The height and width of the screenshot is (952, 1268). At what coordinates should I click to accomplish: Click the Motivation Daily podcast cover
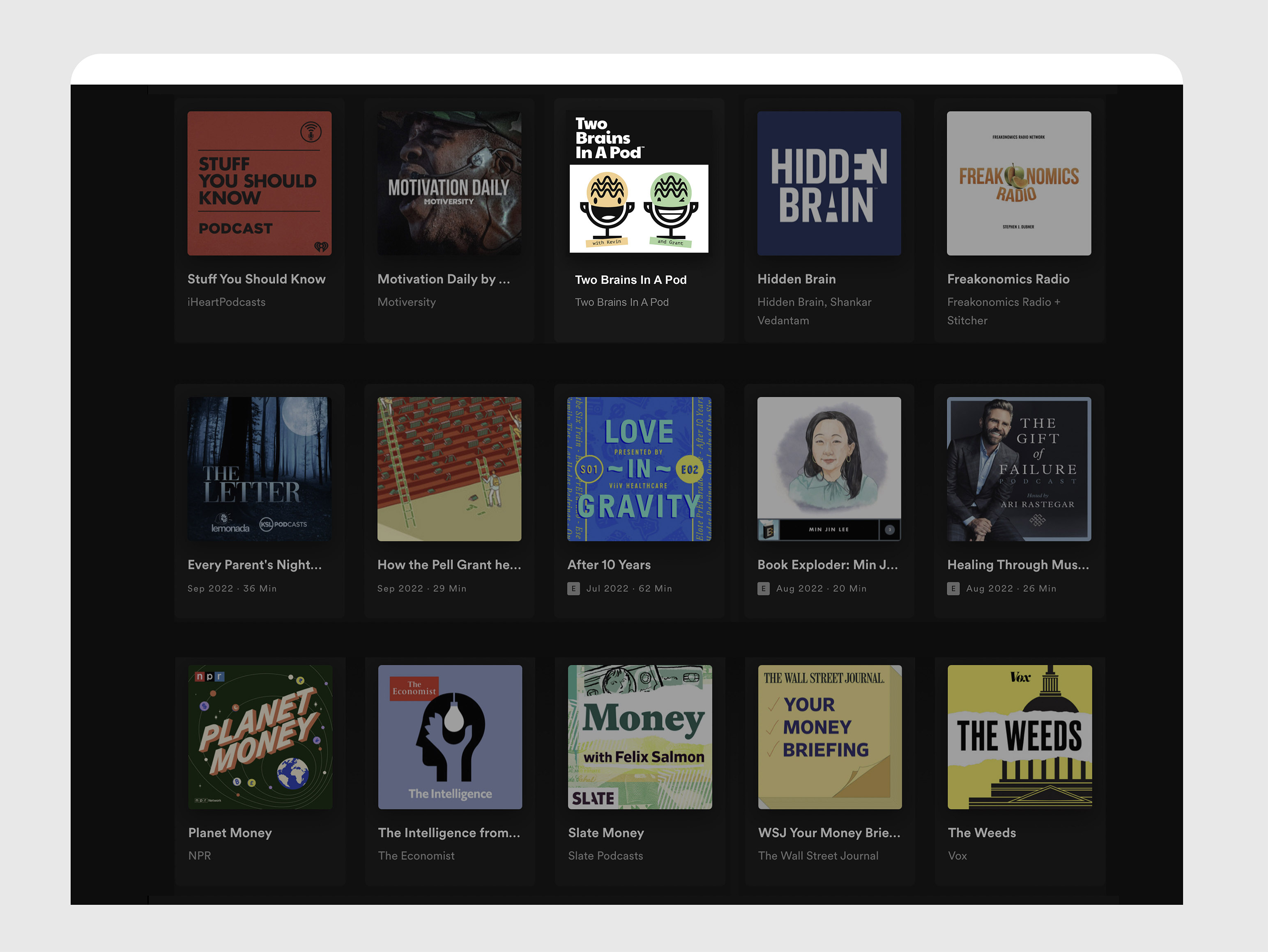(449, 184)
